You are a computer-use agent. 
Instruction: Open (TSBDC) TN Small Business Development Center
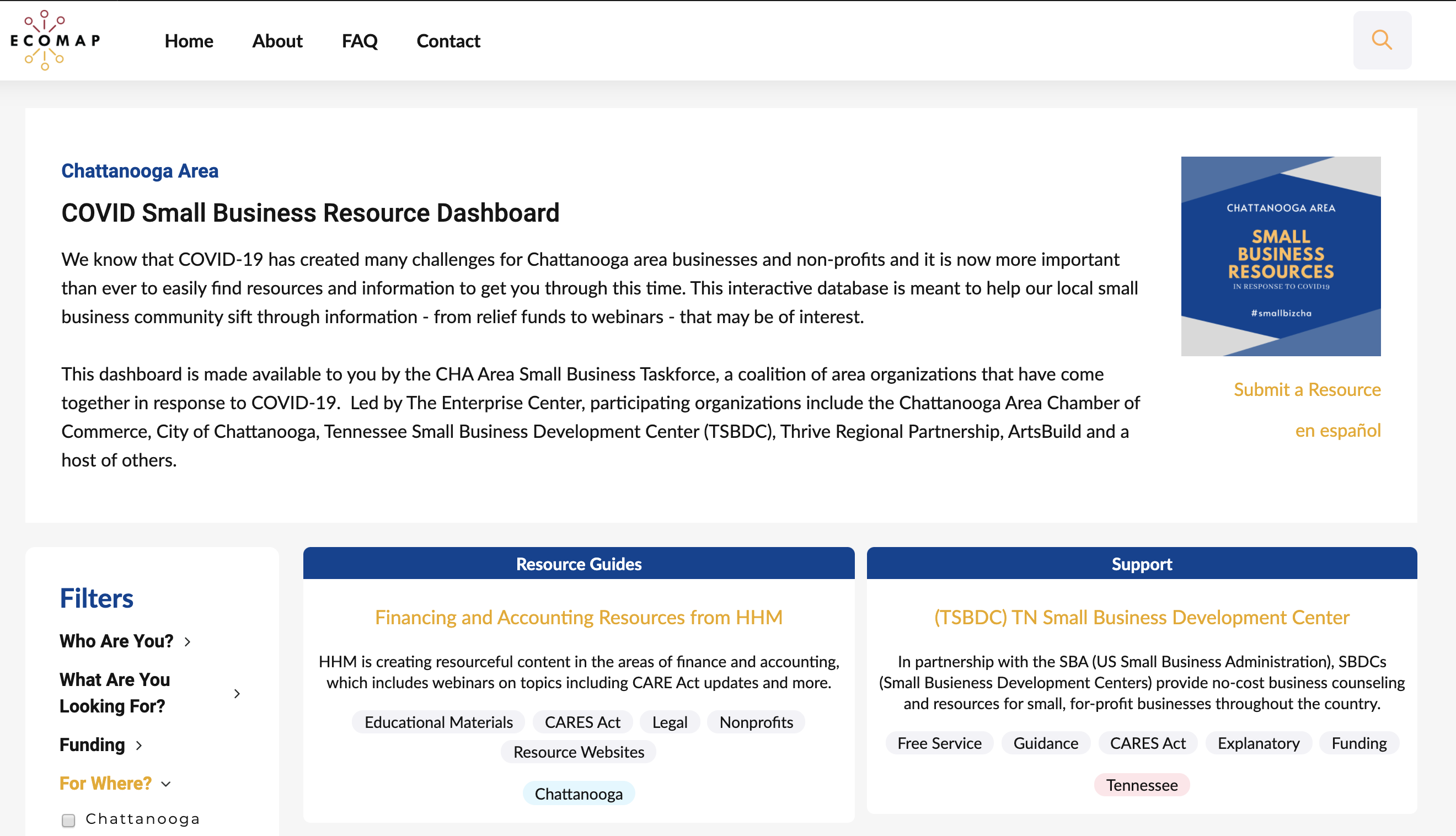click(x=1142, y=617)
